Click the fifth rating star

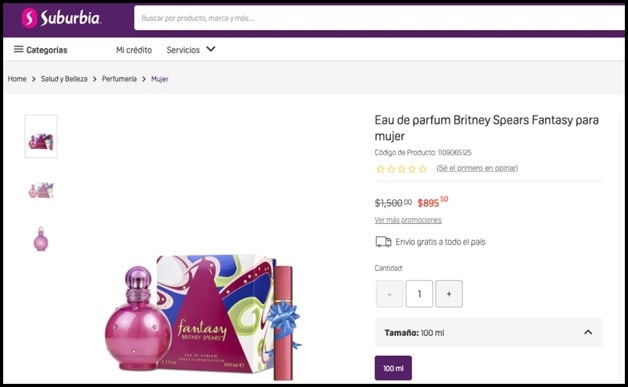pos(423,169)
